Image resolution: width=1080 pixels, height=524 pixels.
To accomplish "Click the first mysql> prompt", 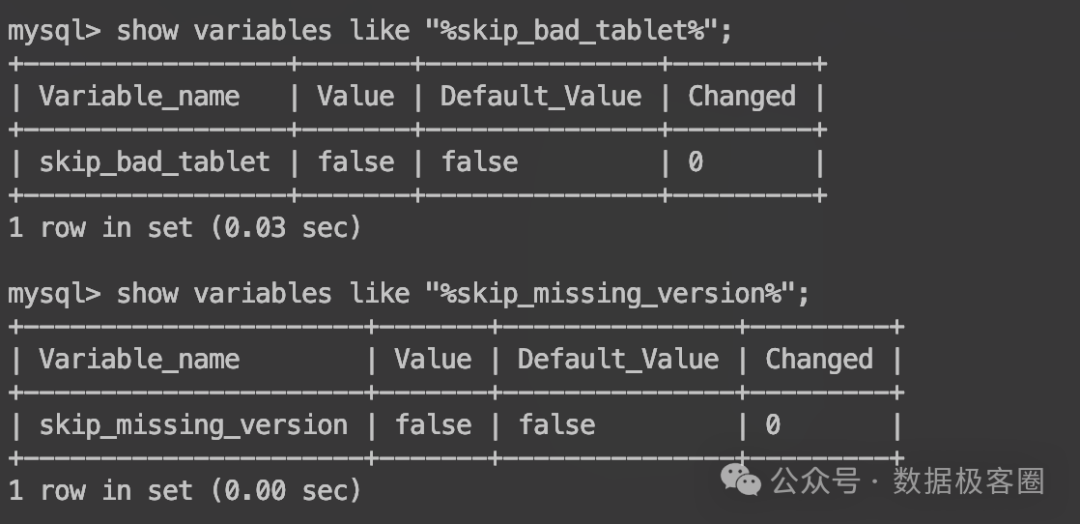I will (54, 31).
